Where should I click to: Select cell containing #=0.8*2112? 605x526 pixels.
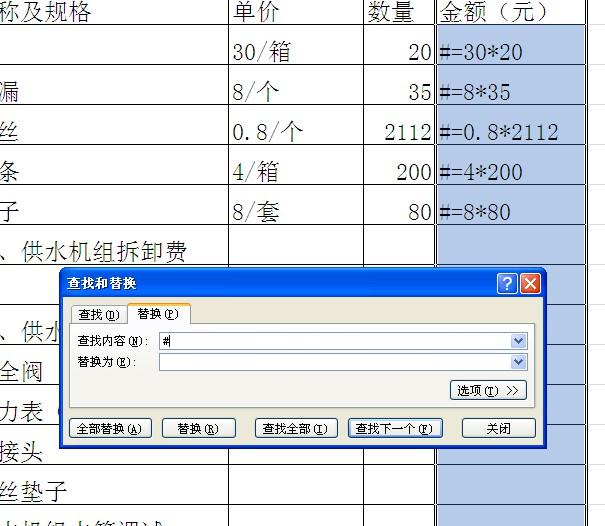coord(511,125)
